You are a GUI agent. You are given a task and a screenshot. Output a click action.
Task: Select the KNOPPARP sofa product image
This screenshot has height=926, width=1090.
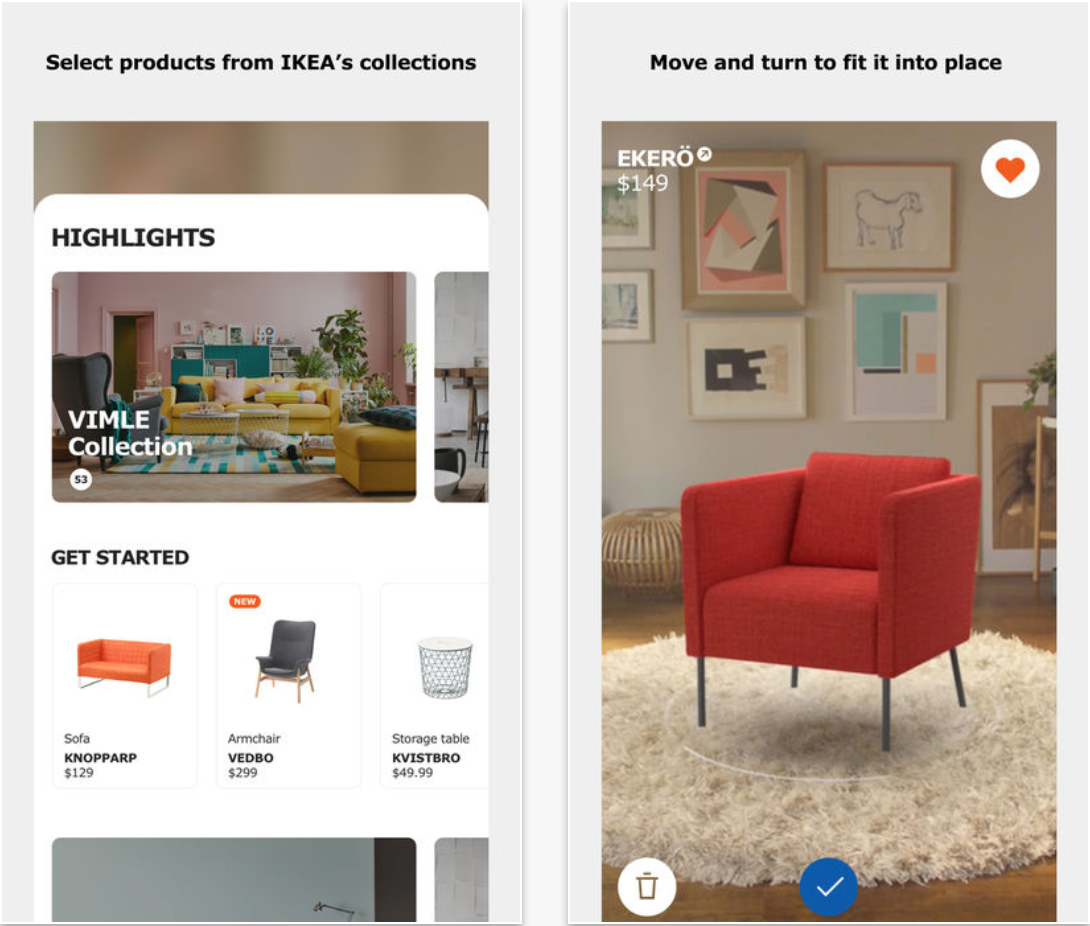tap(124, 667)
